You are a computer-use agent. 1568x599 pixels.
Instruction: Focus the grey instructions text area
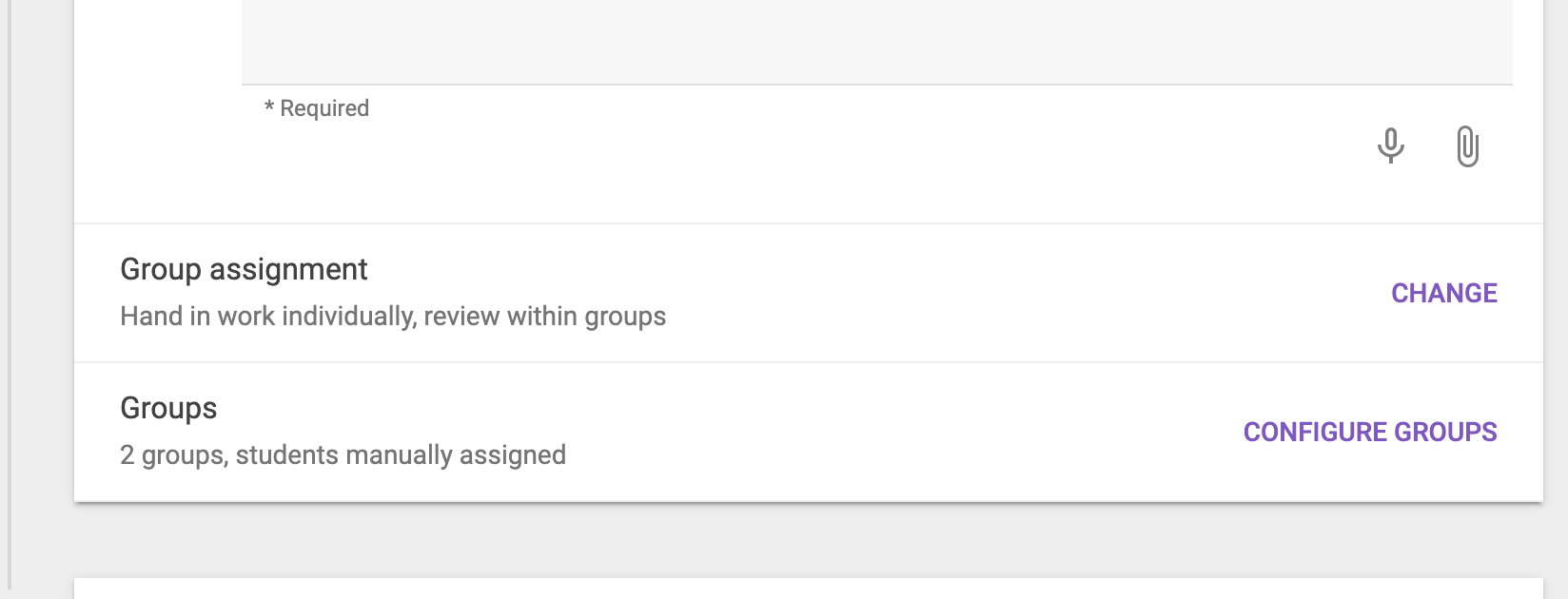[x=877, y=42]
